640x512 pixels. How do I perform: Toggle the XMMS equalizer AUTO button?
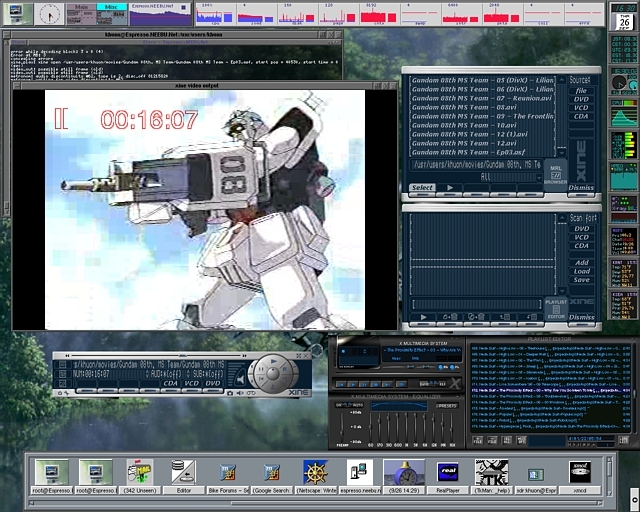358,405
